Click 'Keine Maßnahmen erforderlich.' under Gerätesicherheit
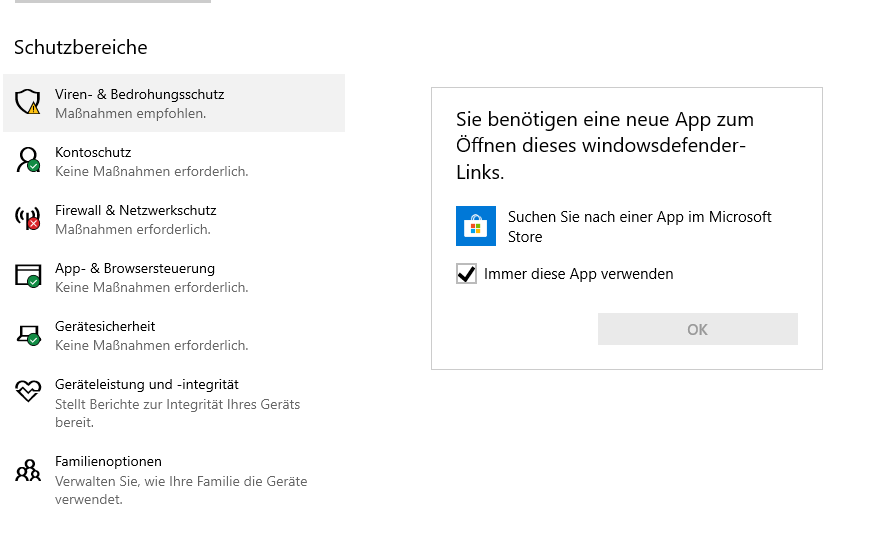Screen dimensions: 894x535 [152, 345]
